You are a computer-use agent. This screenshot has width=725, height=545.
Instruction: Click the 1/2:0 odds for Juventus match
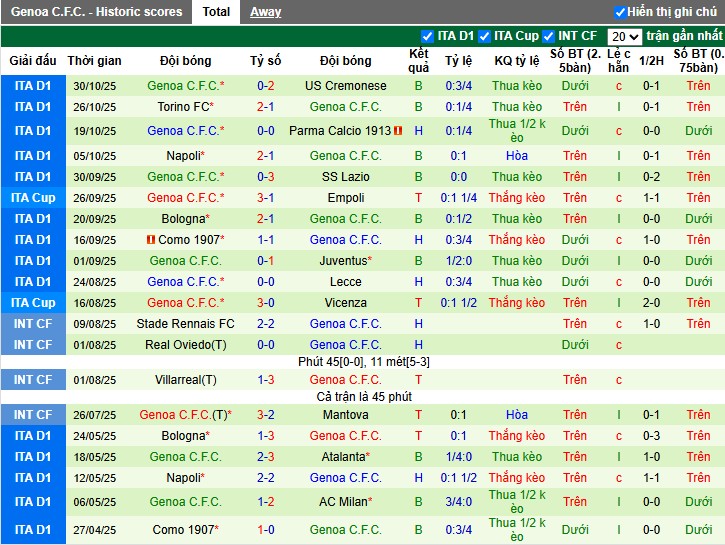[x=458, y=261]
